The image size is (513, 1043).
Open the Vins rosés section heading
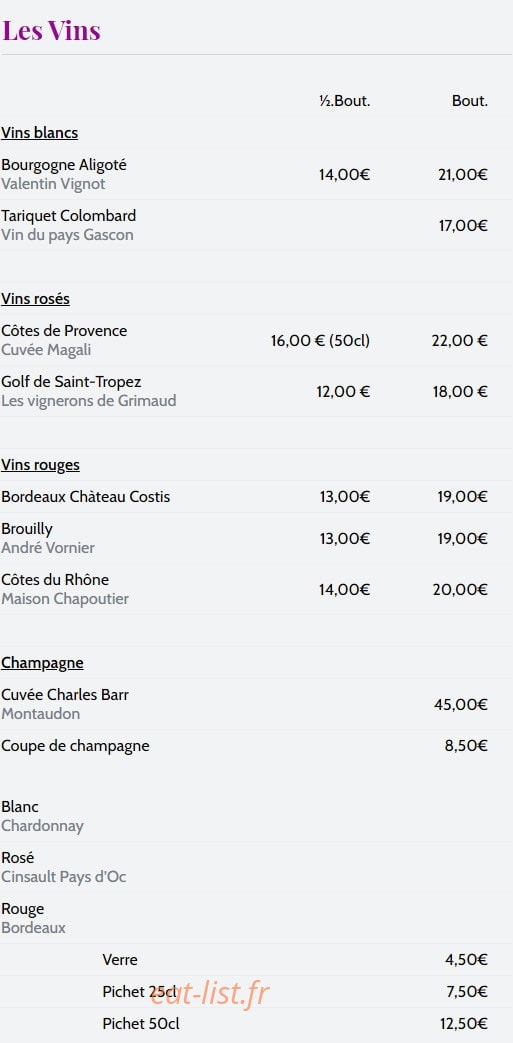[x=35, y=299]
